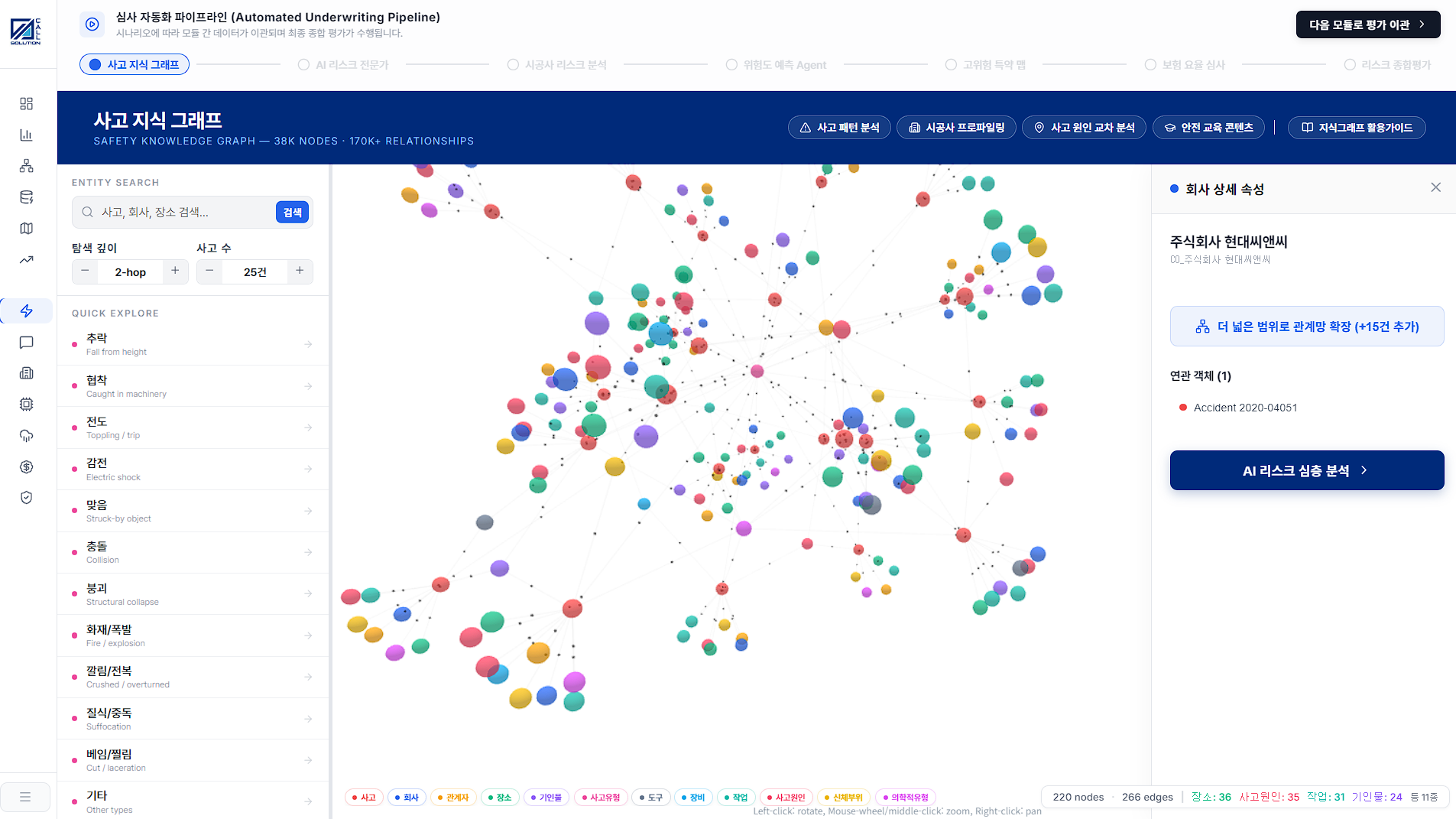Open the bar chart sidebar icon
Viewport: 1456px width, 819px height.
click(27, 135)
